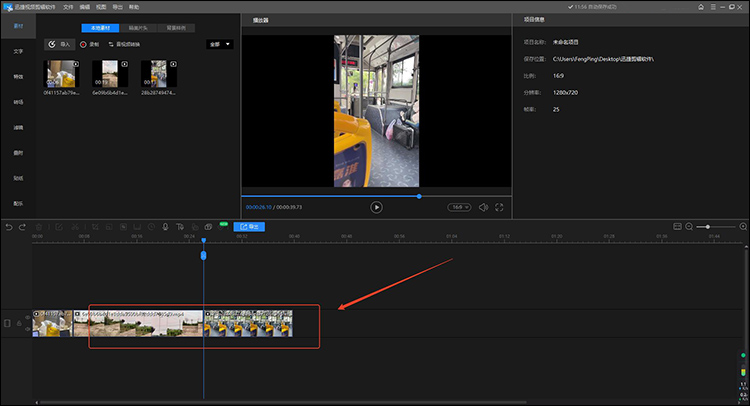Click the 11:56 auto-save status text
Viewport: 750px width, 406px height.
(592, 7)
